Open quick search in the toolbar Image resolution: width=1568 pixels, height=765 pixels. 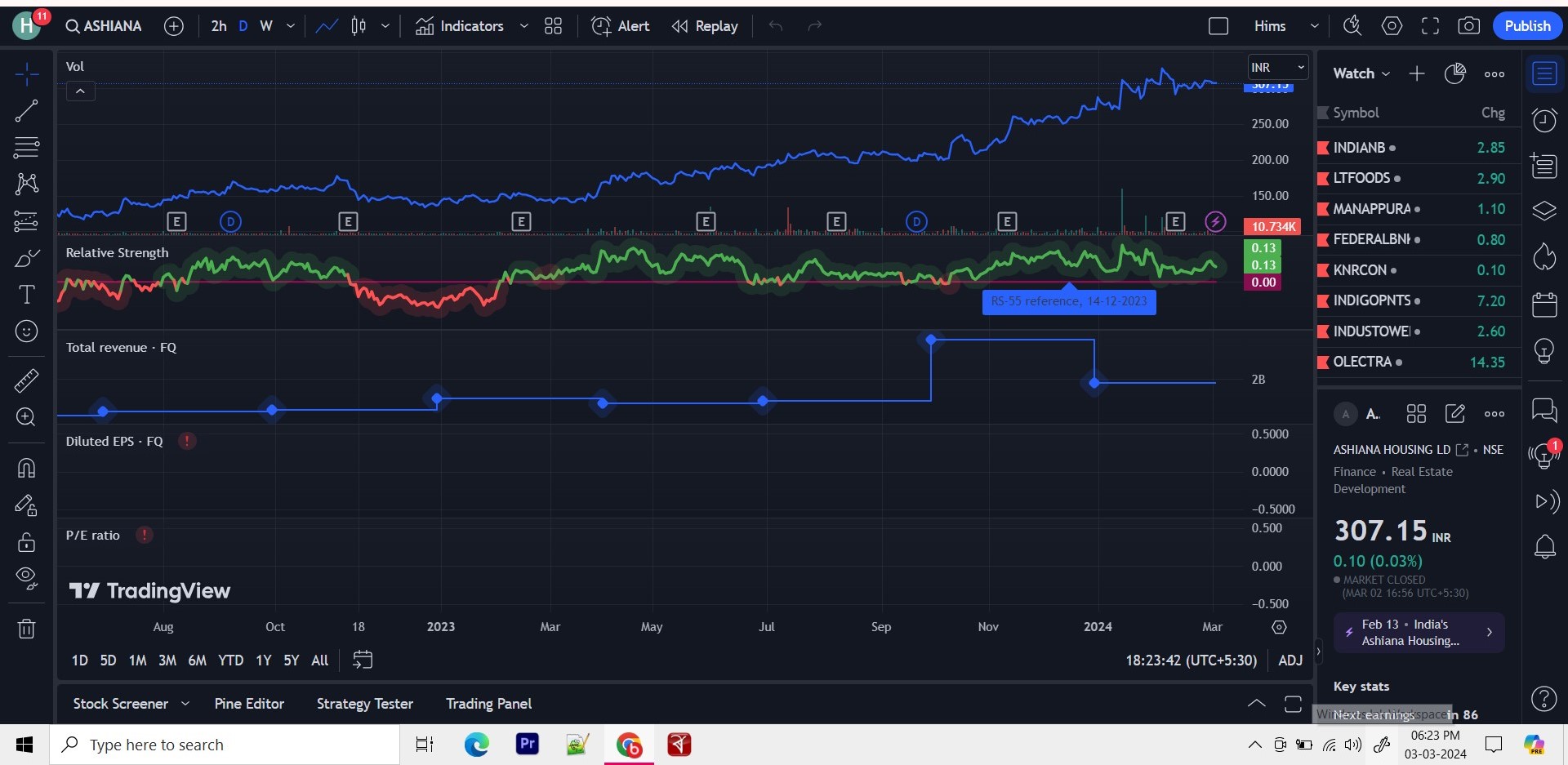pyautogui.click(x=1352, y=26)
